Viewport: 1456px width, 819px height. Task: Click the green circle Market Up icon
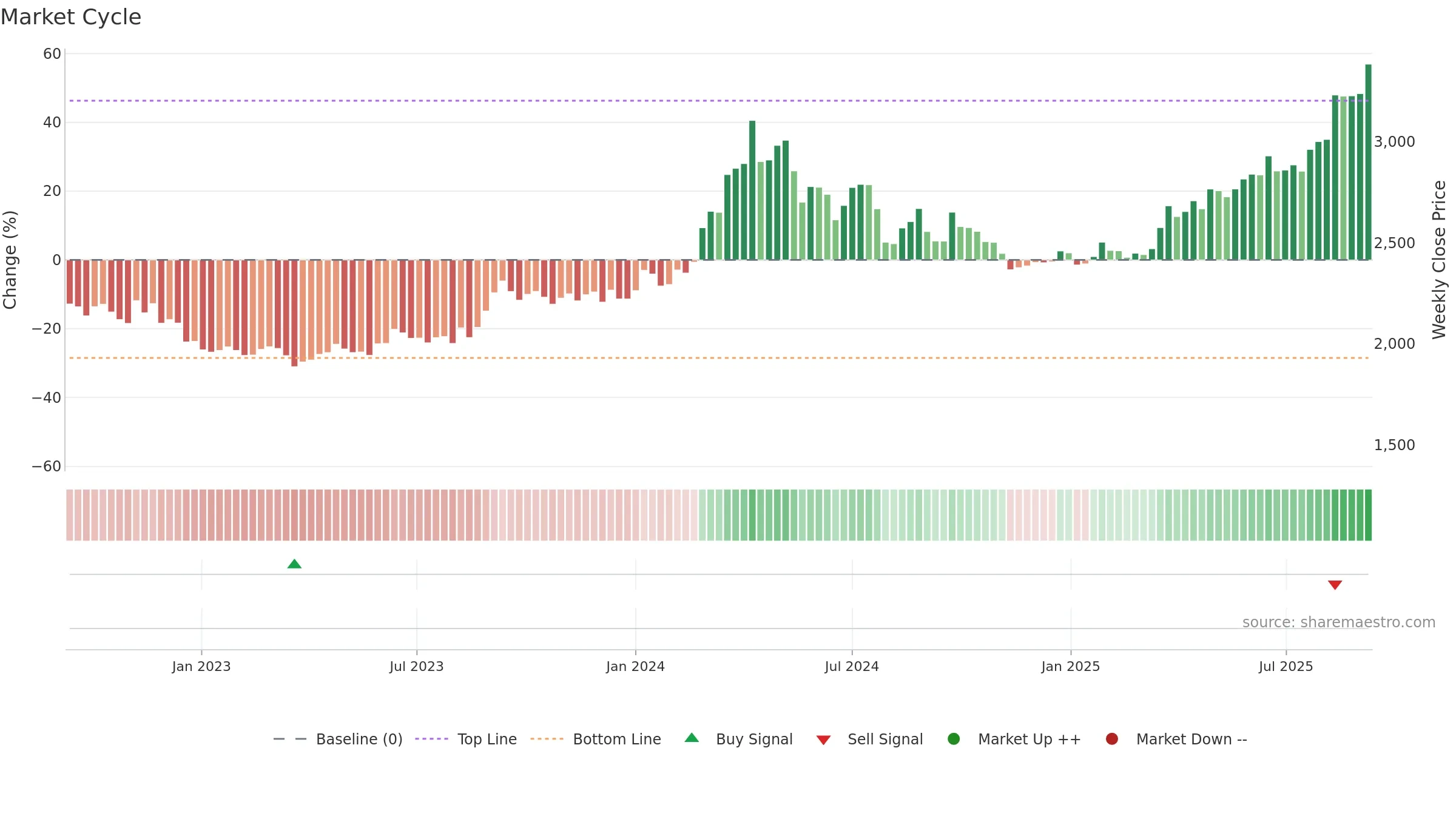pos(954,739)
